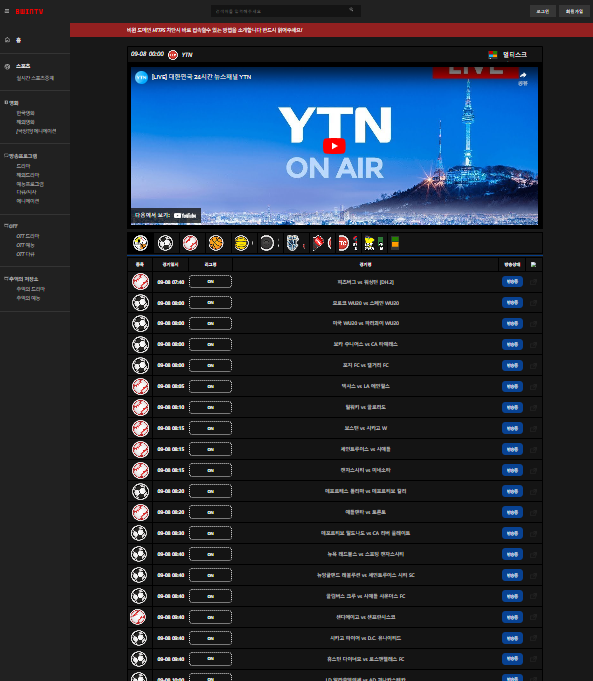Expand the OTT section heading
This screenshot has width=593, height=681.
(11, 226)
